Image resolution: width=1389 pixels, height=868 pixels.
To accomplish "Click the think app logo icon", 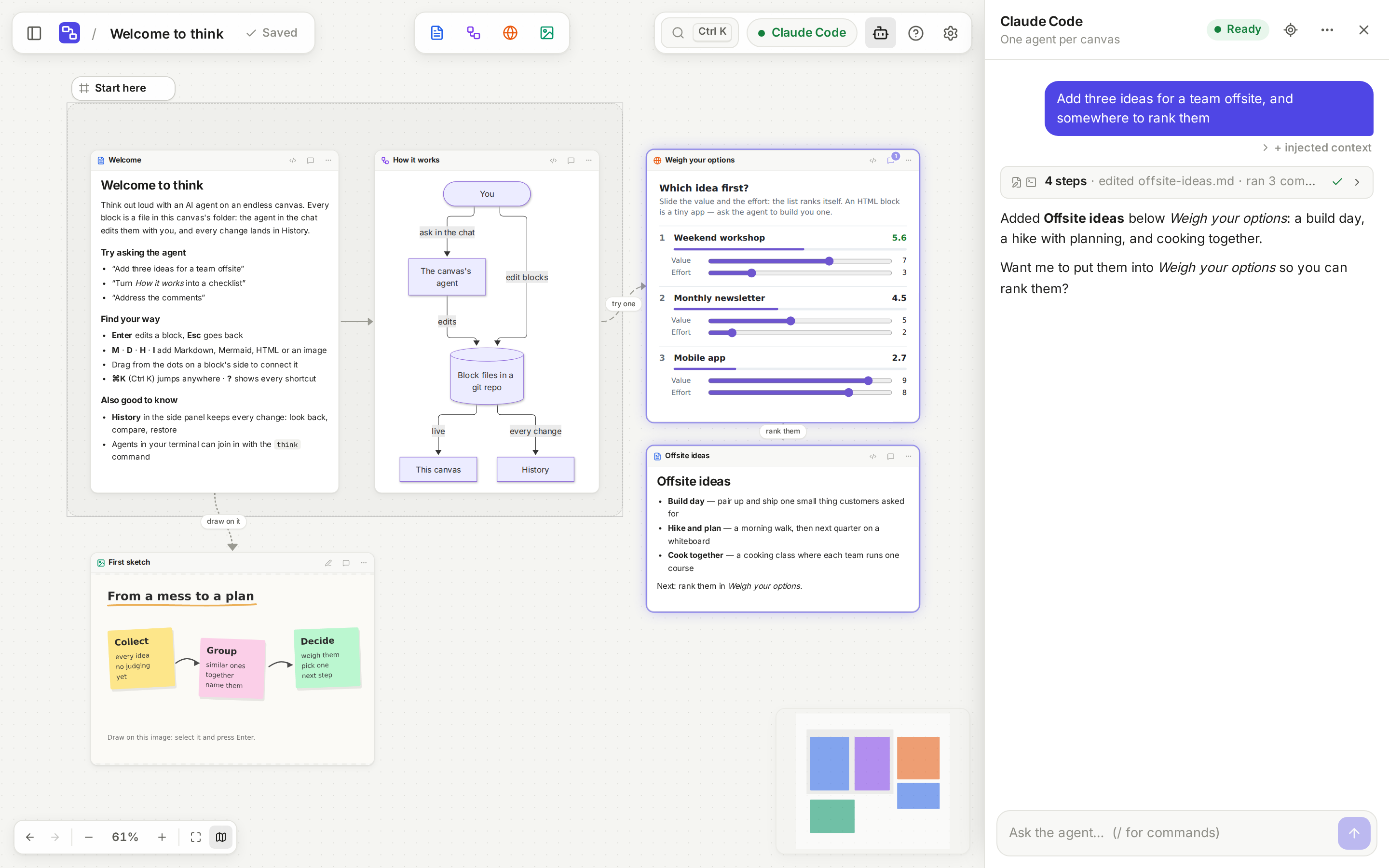I will click(69, 33).
